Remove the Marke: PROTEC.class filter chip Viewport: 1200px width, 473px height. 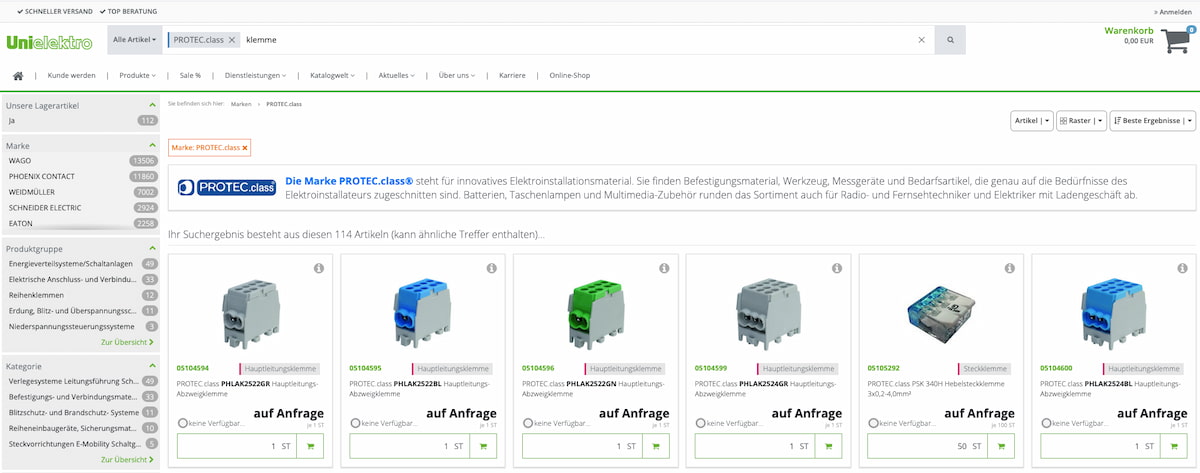245,148
